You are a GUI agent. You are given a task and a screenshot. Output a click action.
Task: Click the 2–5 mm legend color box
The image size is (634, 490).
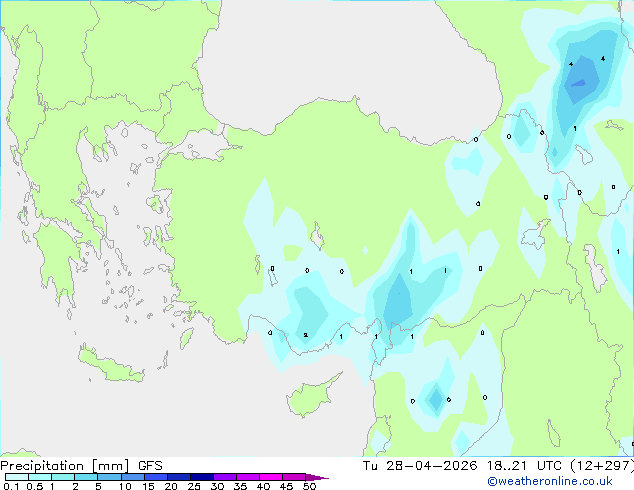coord(86,477)
